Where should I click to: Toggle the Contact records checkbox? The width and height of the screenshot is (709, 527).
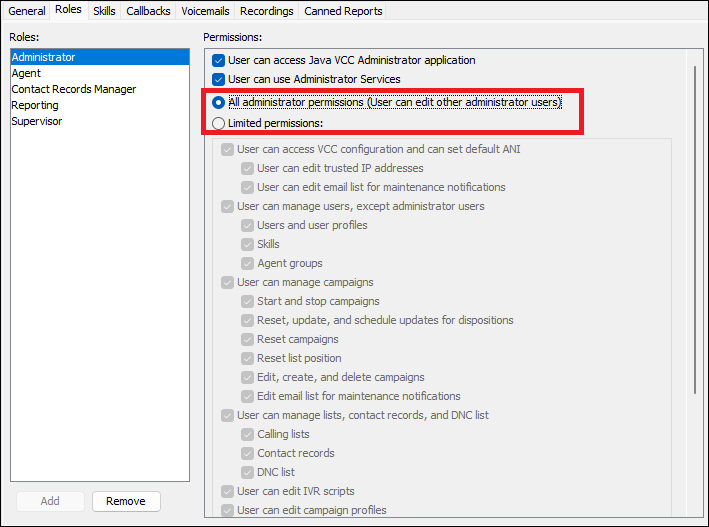[247, 453]
